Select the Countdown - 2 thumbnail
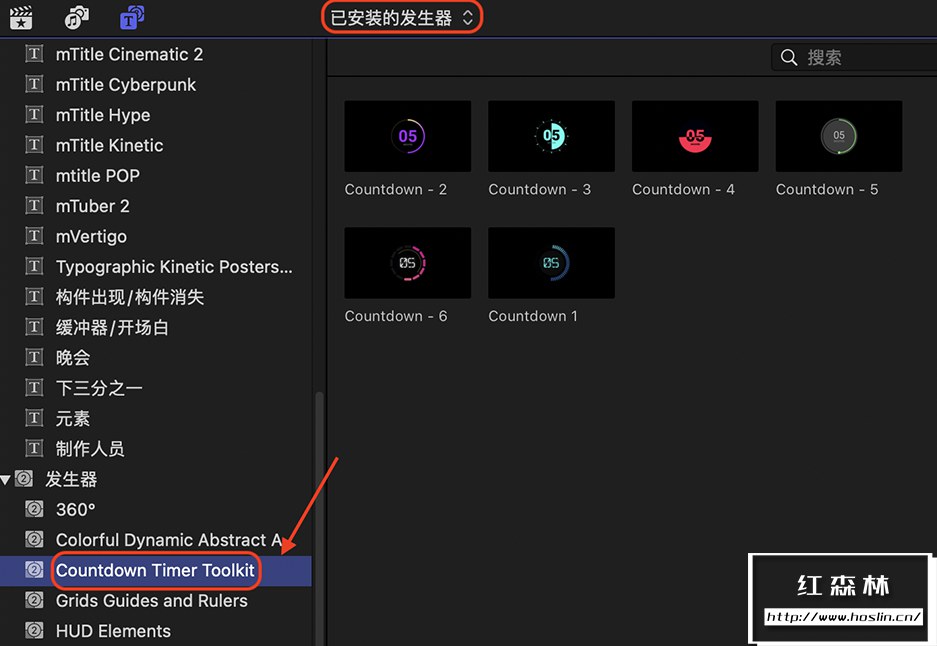This screenshot has height=646, width=937. click(x=408, y=136)
